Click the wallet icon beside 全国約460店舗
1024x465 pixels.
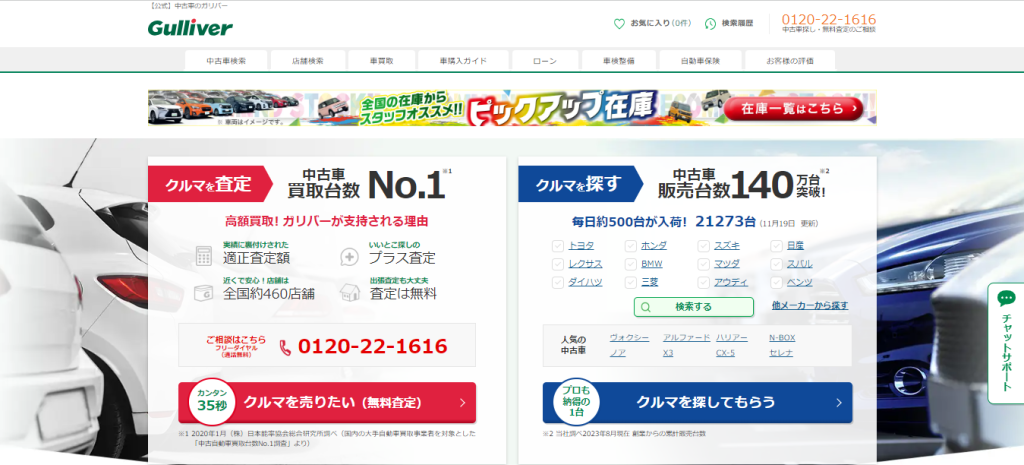(204, 292)
